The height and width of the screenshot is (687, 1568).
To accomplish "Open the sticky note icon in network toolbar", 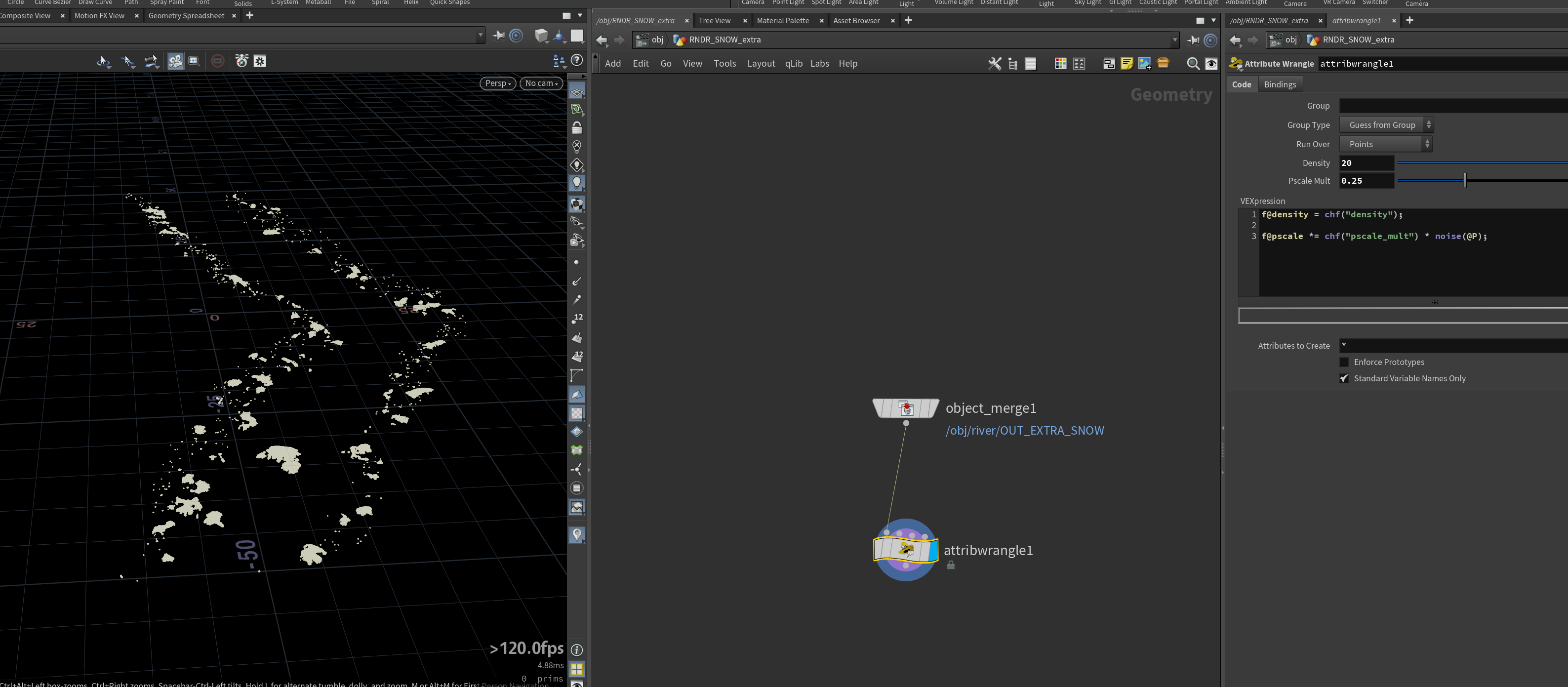I will point(1126,63).
